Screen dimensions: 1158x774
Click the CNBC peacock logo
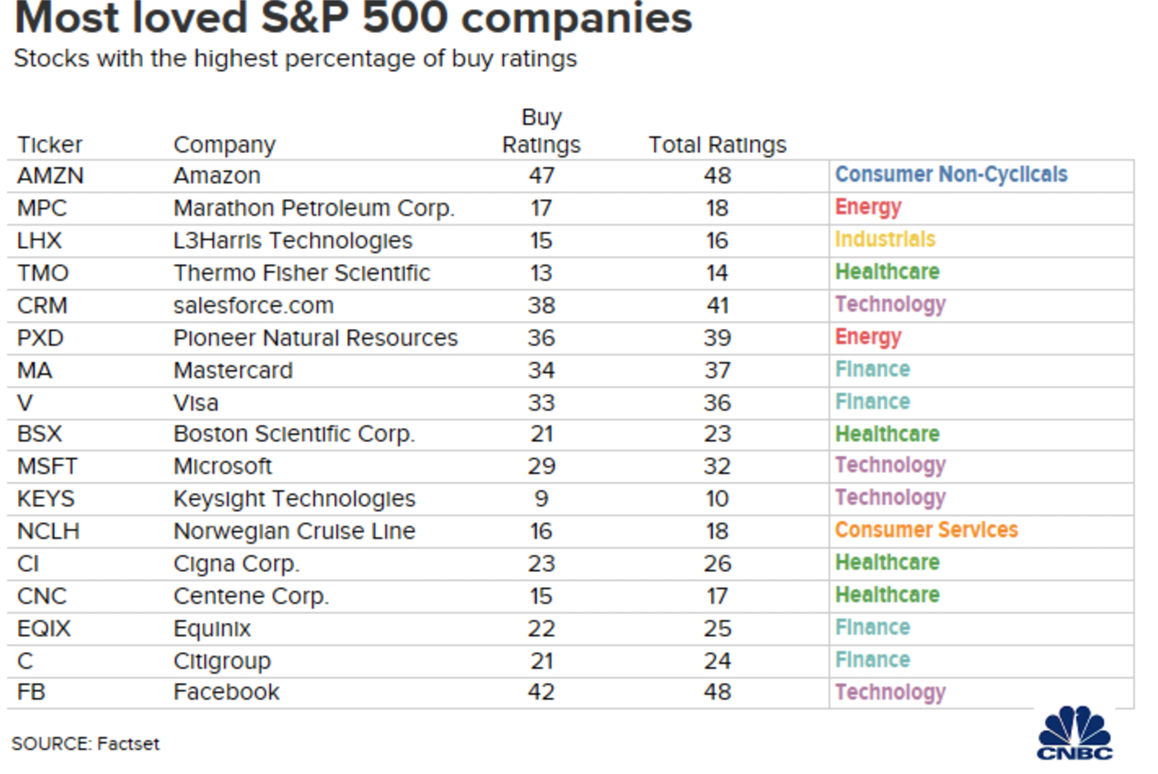1075,732
